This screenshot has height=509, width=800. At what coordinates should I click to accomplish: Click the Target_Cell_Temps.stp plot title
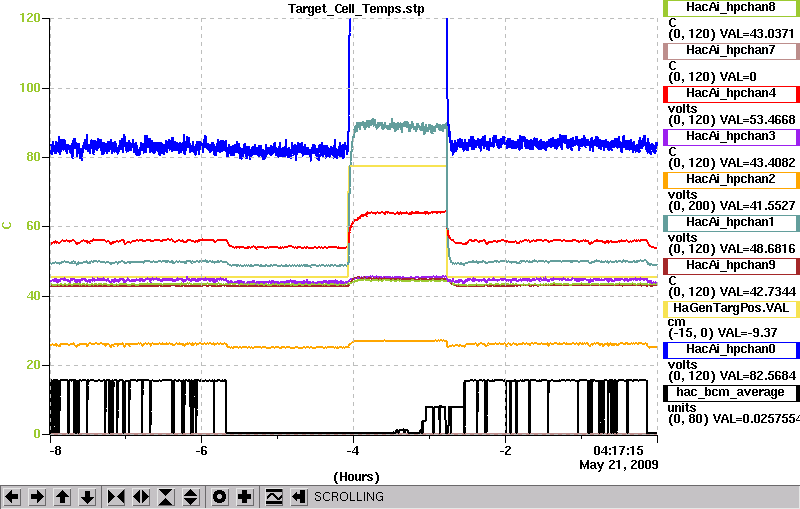(356, 9)
